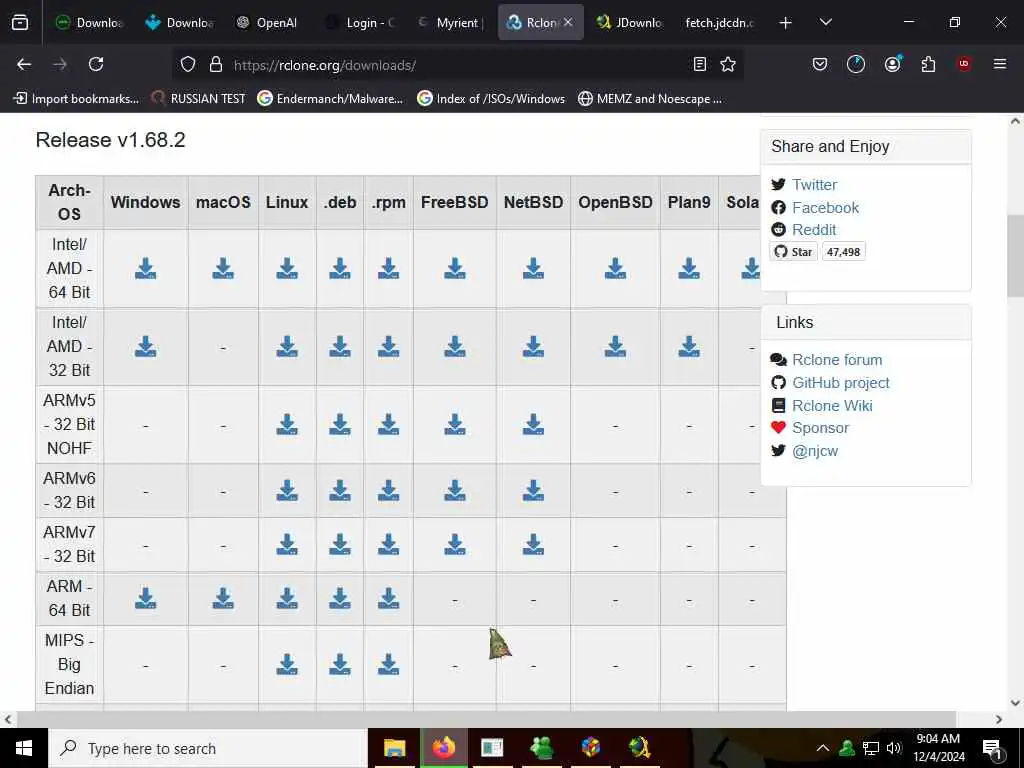
Task: Download .rpm ARMv7 32 Bit package
Action: click(389, 544)
